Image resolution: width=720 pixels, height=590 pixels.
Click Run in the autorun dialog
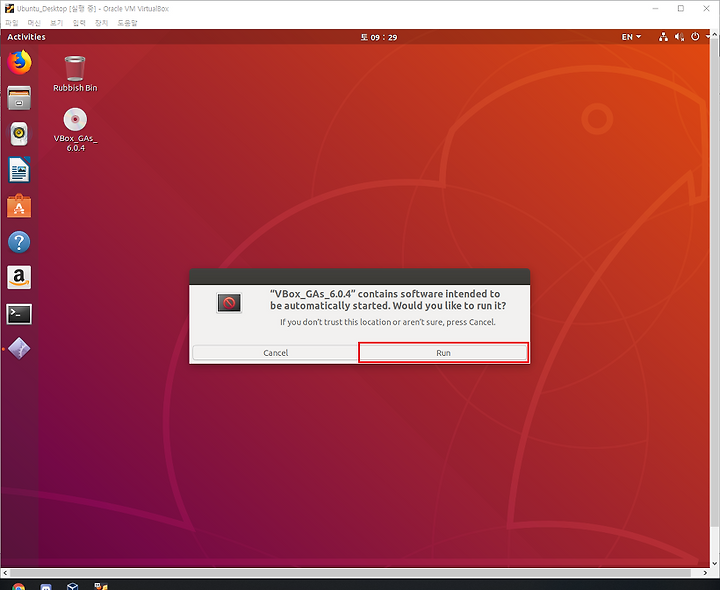click(x=443, y=353)
